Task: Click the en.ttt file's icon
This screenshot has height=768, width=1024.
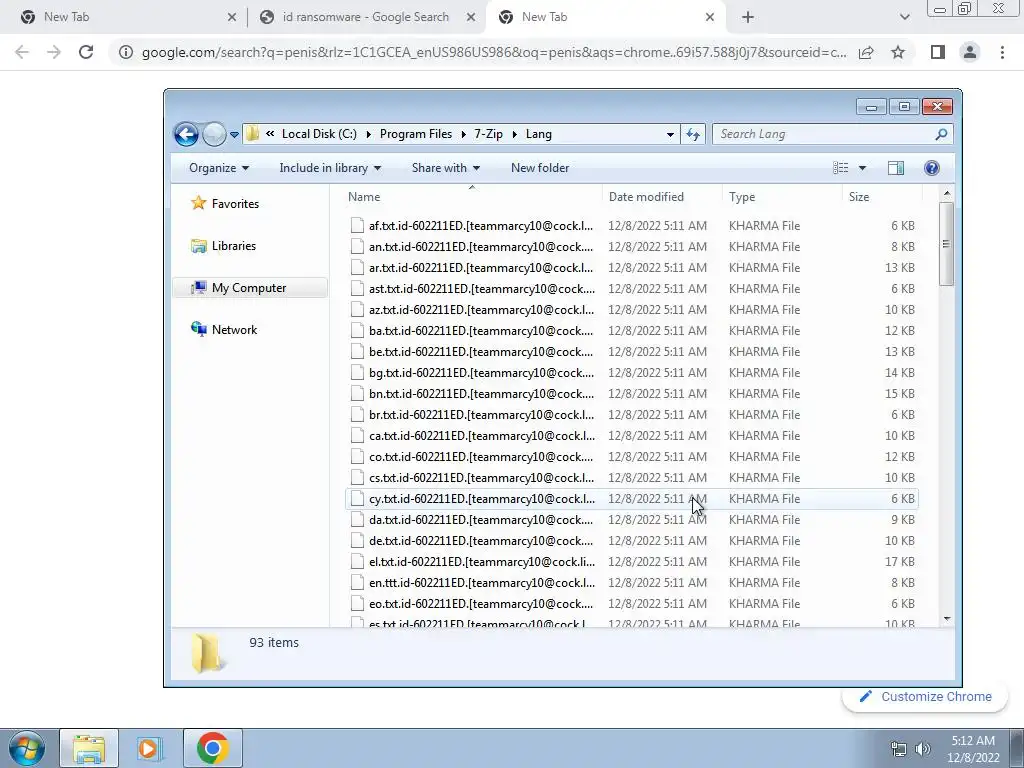Action: [x=357, y=583]
